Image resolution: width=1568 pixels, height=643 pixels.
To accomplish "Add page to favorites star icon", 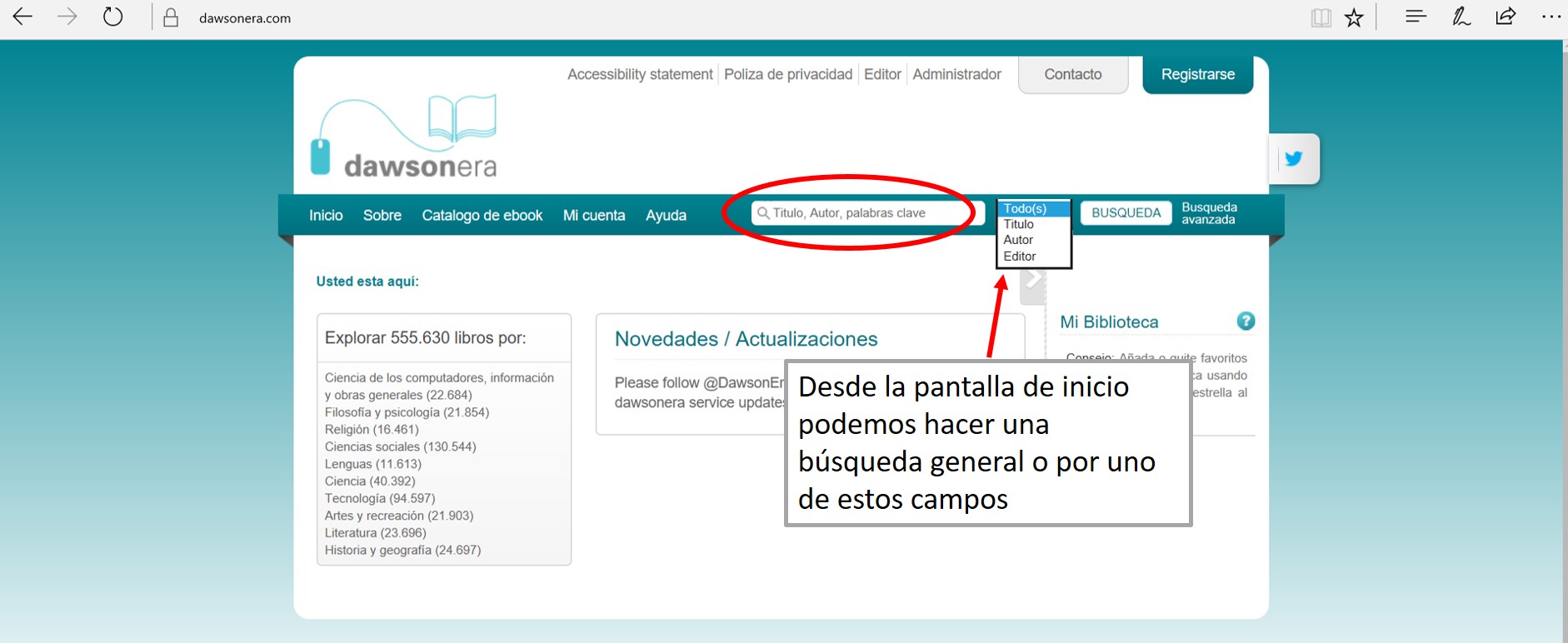I will pyautogui.click(x=1354, y=17).
